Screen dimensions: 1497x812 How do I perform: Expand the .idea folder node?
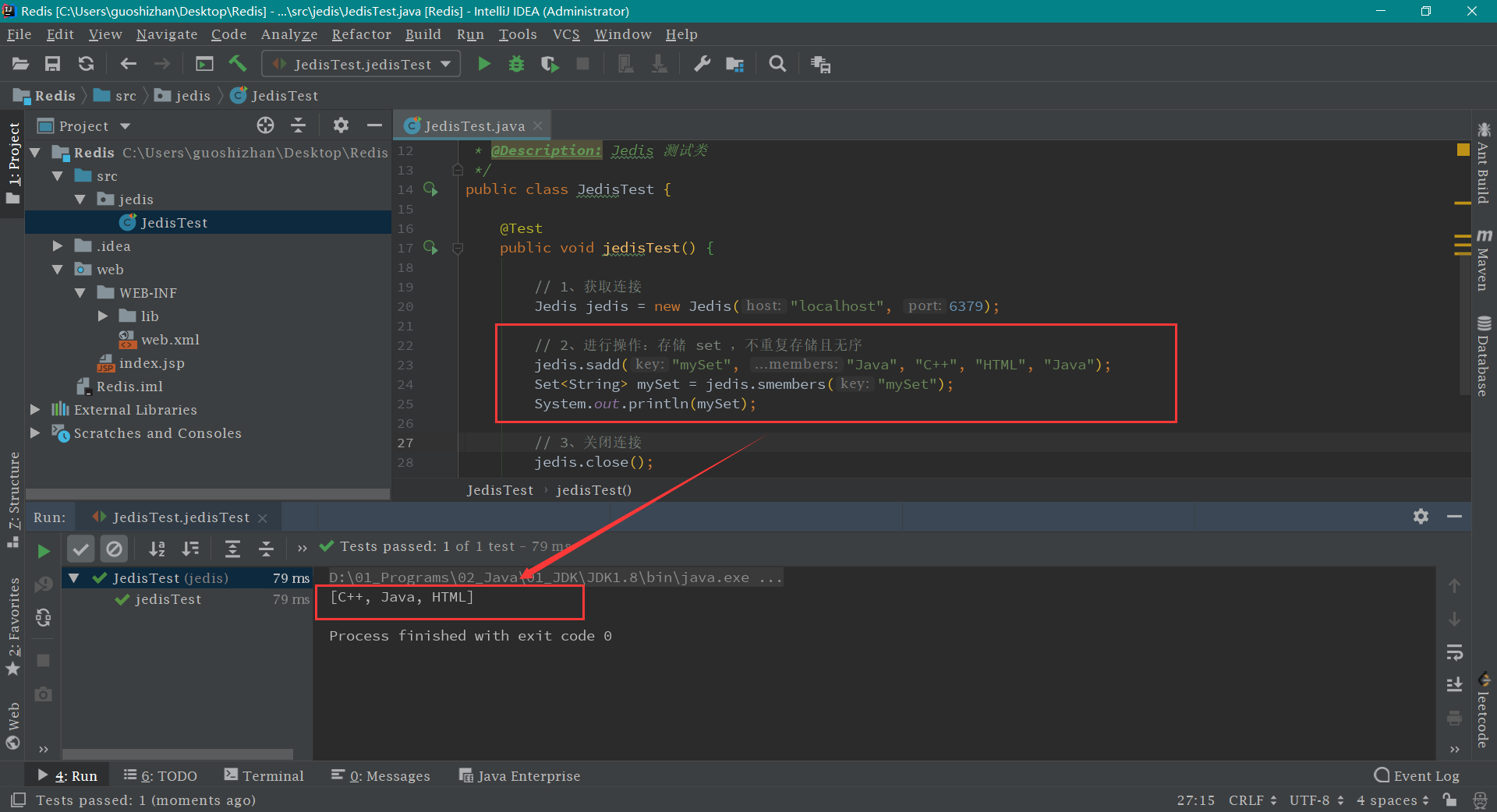(58, 246)
